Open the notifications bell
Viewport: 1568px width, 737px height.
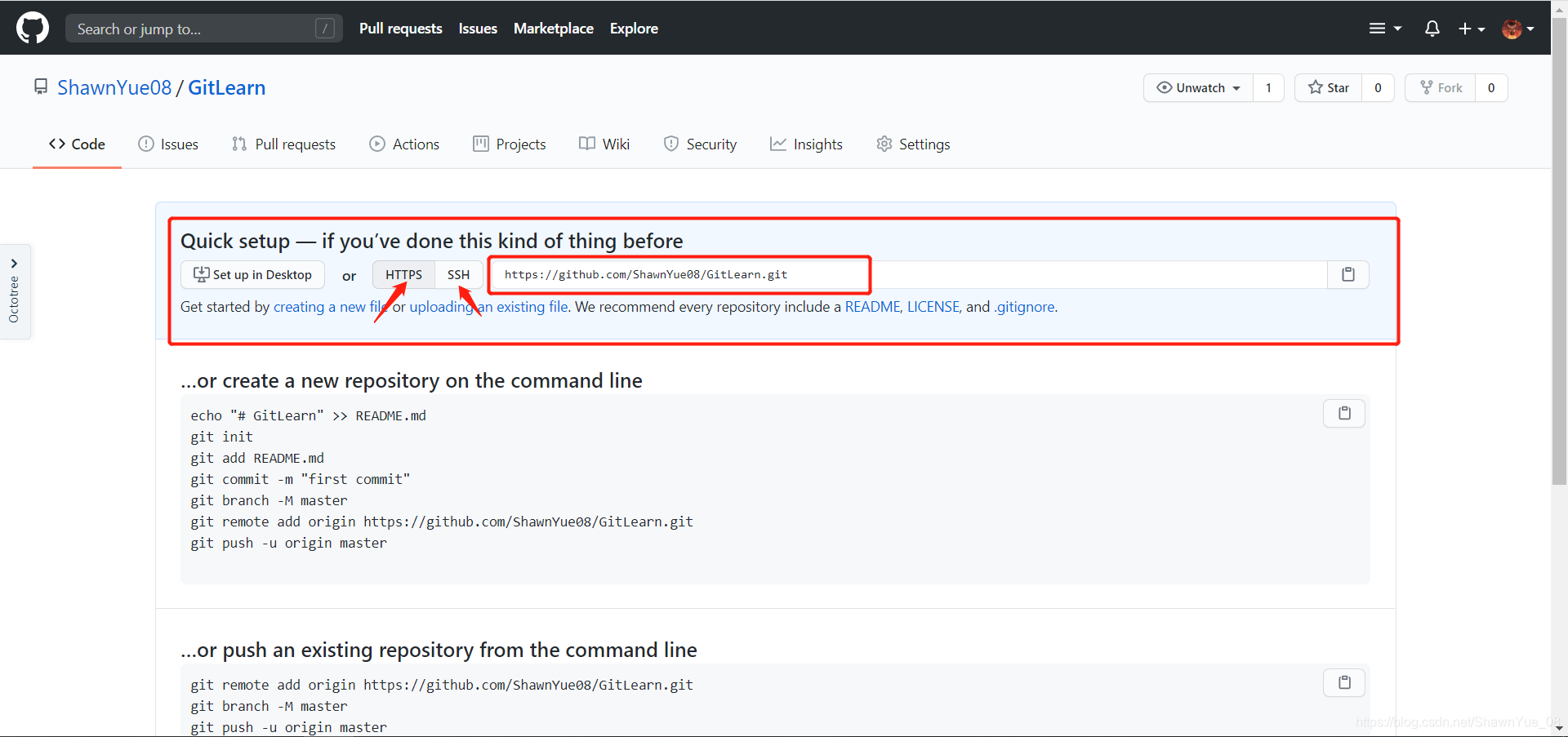click(x=1432, y=29)
